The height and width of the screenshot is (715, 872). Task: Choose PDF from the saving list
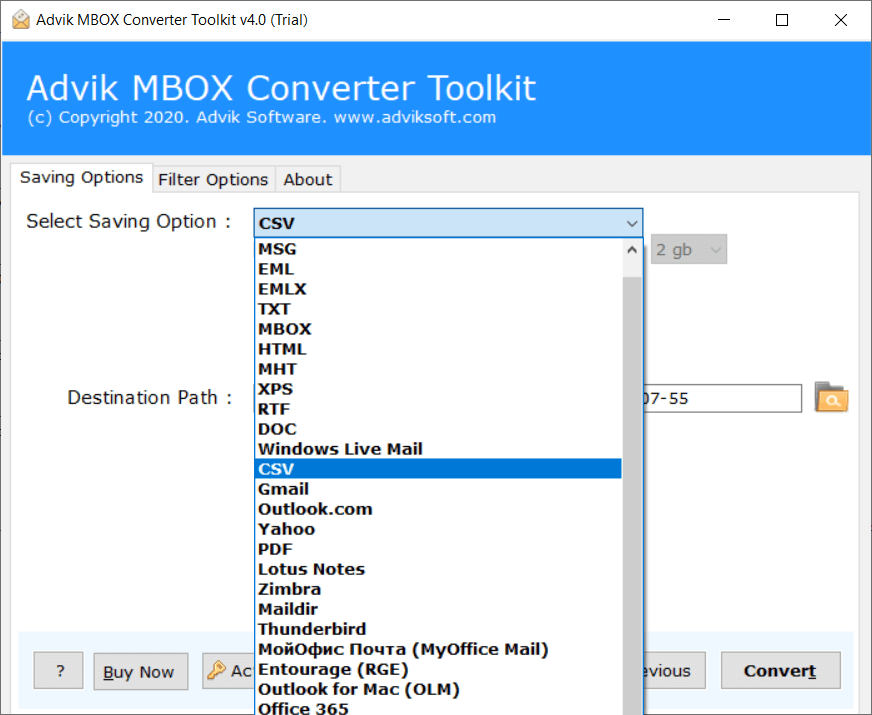[x=274, y=549]
